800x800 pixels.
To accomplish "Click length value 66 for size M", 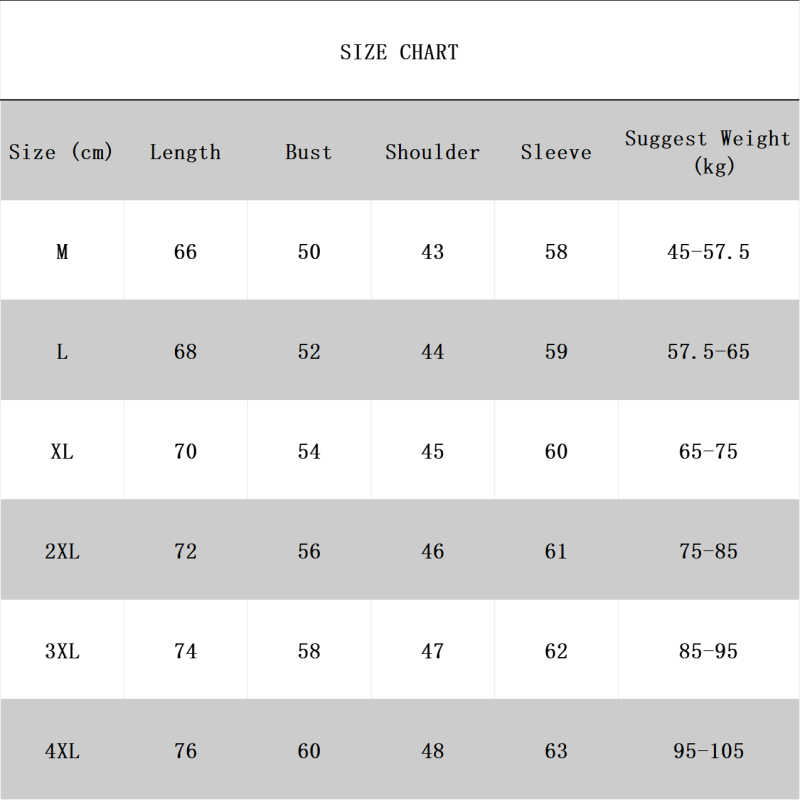I will click(185, 252).
